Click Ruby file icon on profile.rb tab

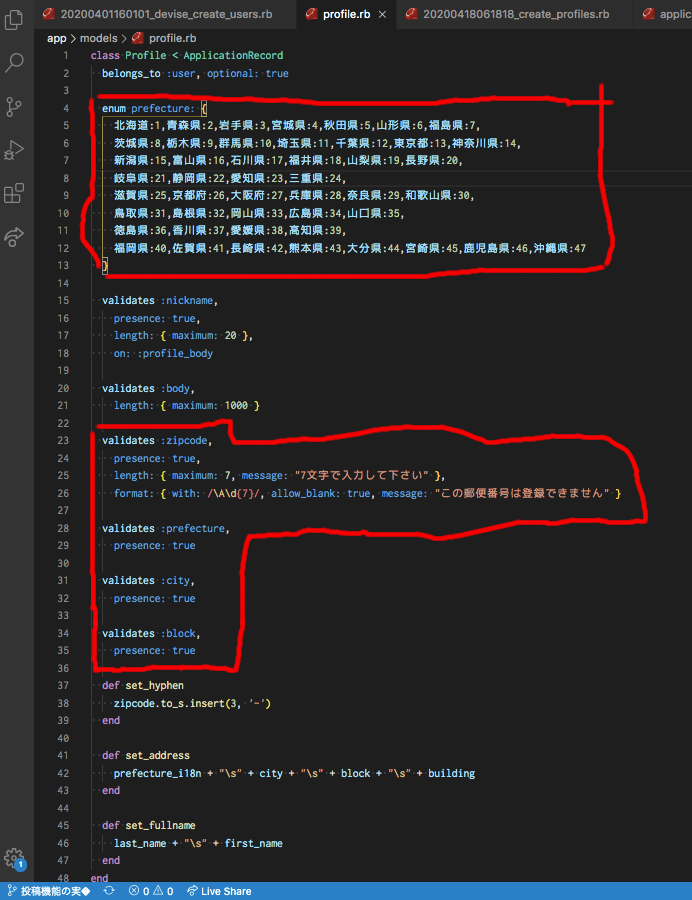click(312, 14)
